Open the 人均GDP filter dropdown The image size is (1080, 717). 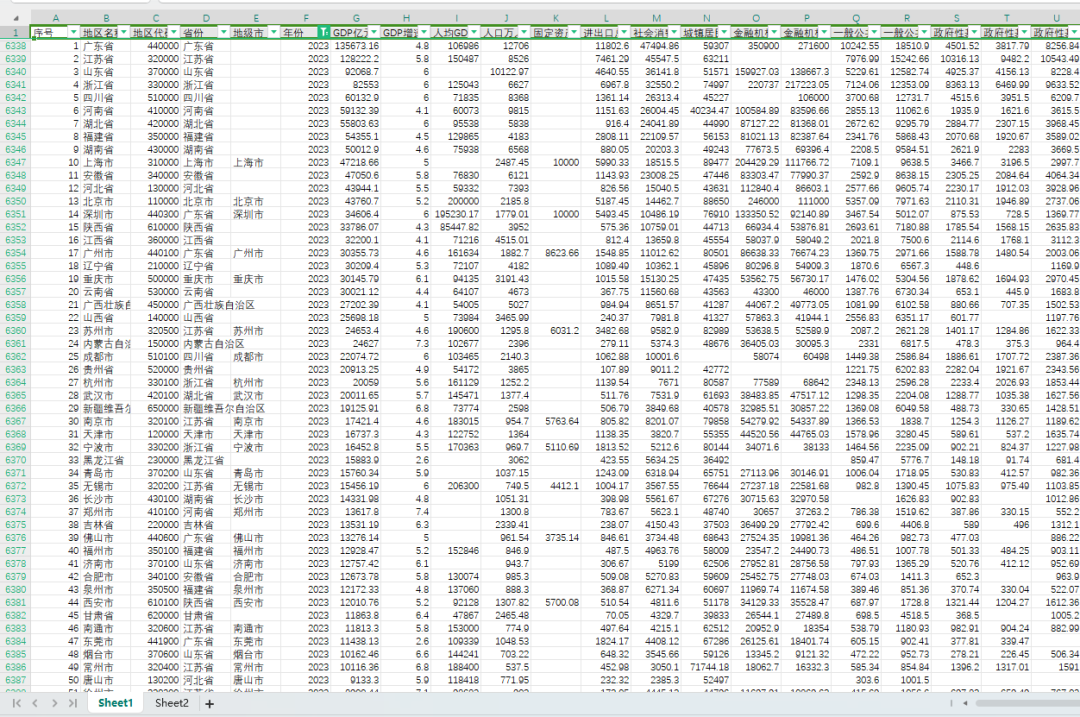(x=474, y=32)
